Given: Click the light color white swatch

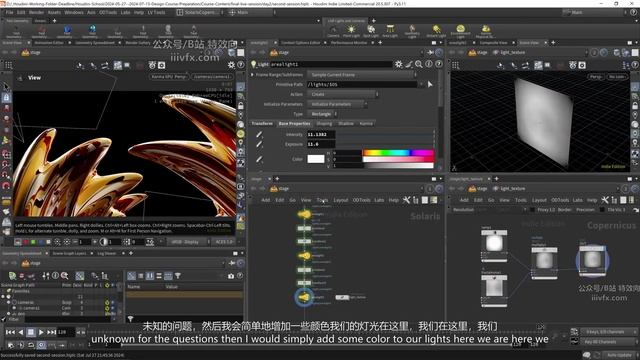Looking at the screenshot, I should 316,159.
